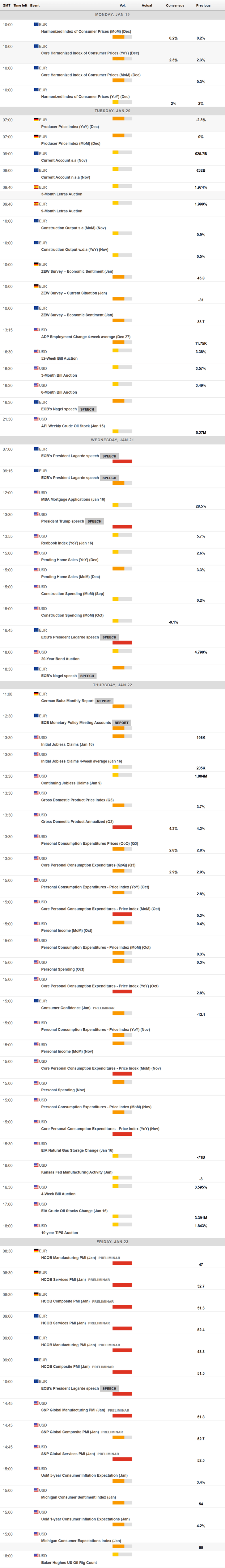Click the GMT column header
Image resolution: width=225 pixels, height=1568 pixels.
click(x=7, y=5)
